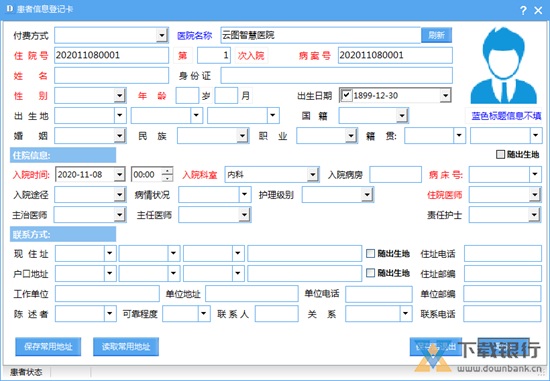Click the 联系方式 section header

tap(63, 234)
